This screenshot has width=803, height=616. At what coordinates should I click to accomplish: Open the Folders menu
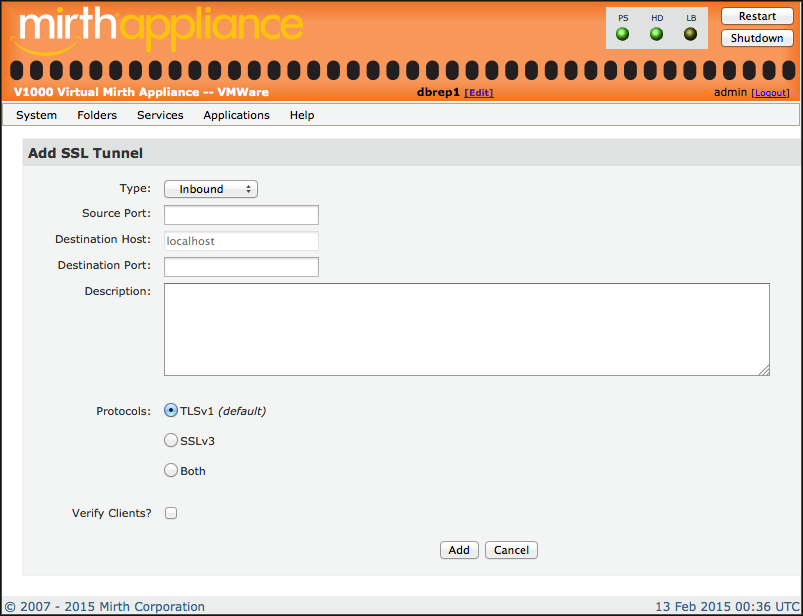coord(97,115)
